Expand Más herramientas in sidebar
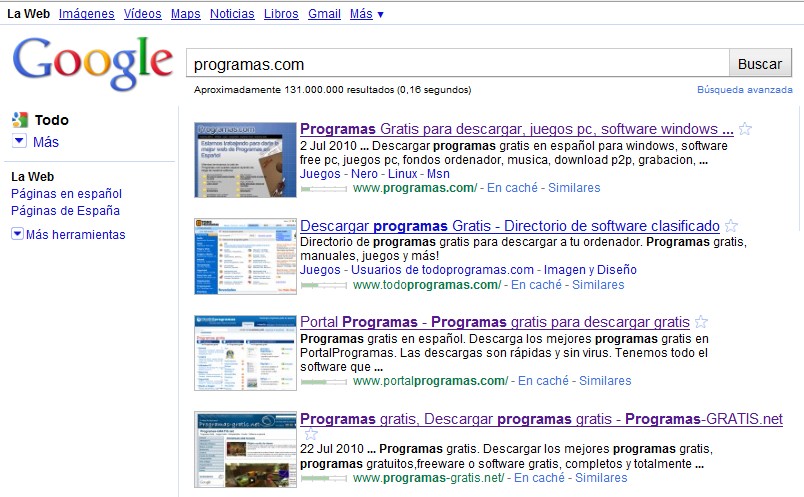Viewport: 804px width, 497px height. click(17, 234)
